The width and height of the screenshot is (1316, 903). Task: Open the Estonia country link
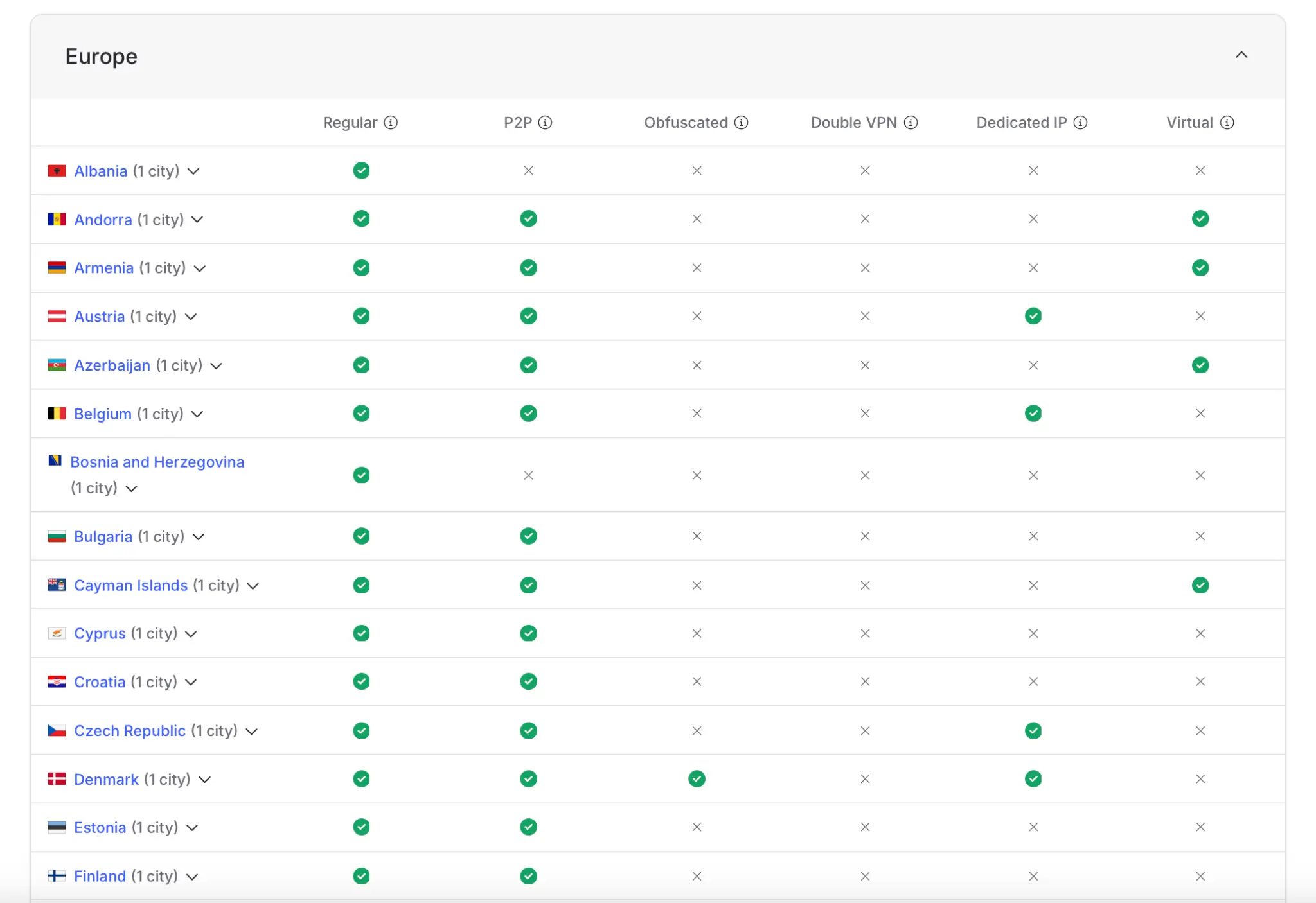100,827
